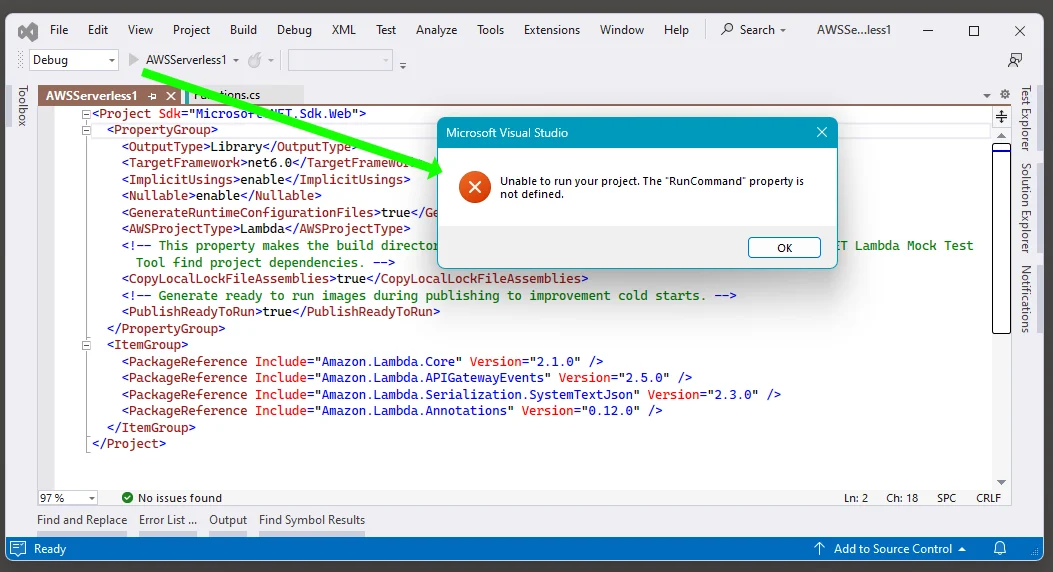Open the AWSServerless1 start target dropdown arrow
This screenshot has width=1053, height=572.
236,60
